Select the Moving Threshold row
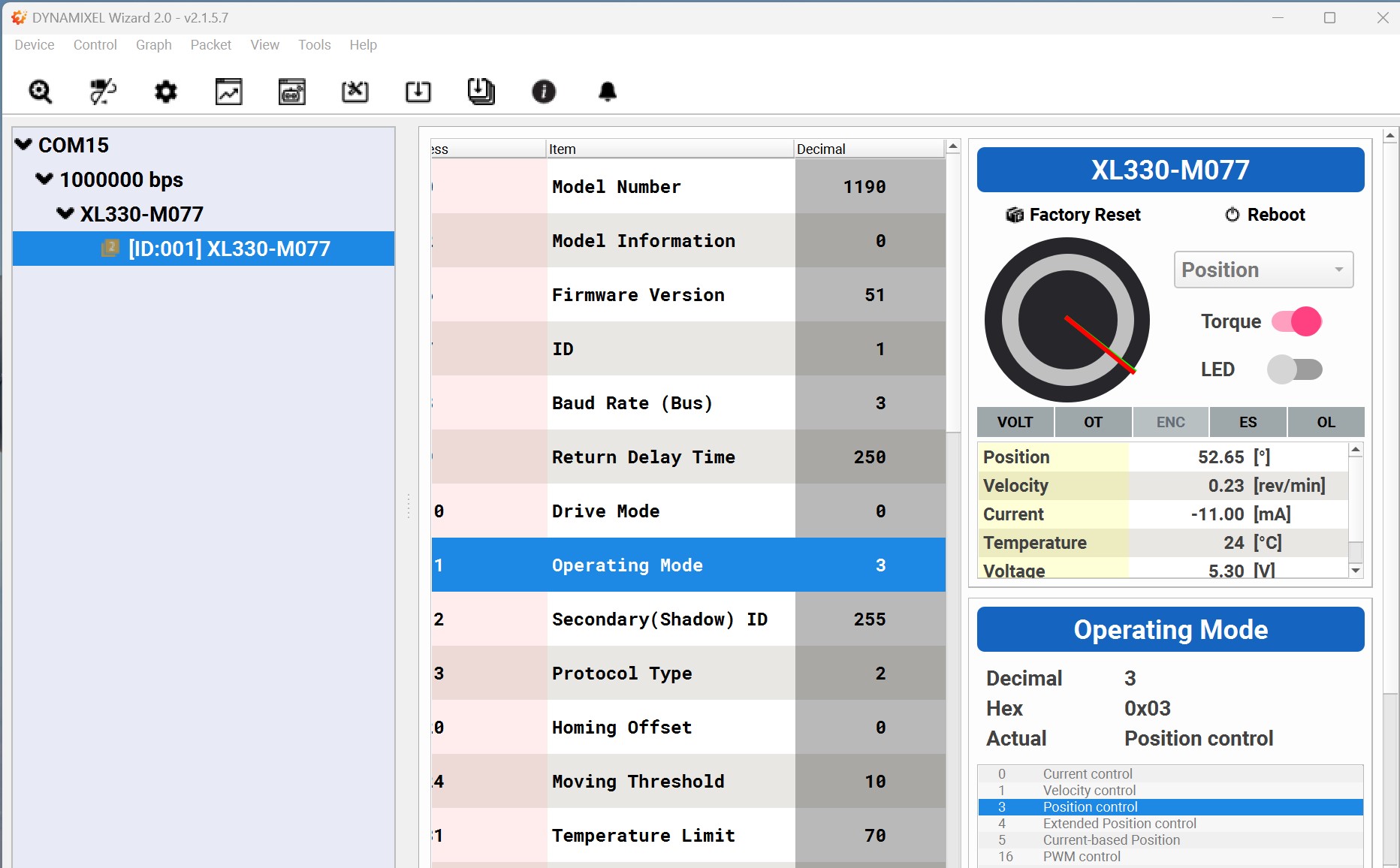Image resolution: width=1400 pixels, height=868 pixels. click(689, 781)
